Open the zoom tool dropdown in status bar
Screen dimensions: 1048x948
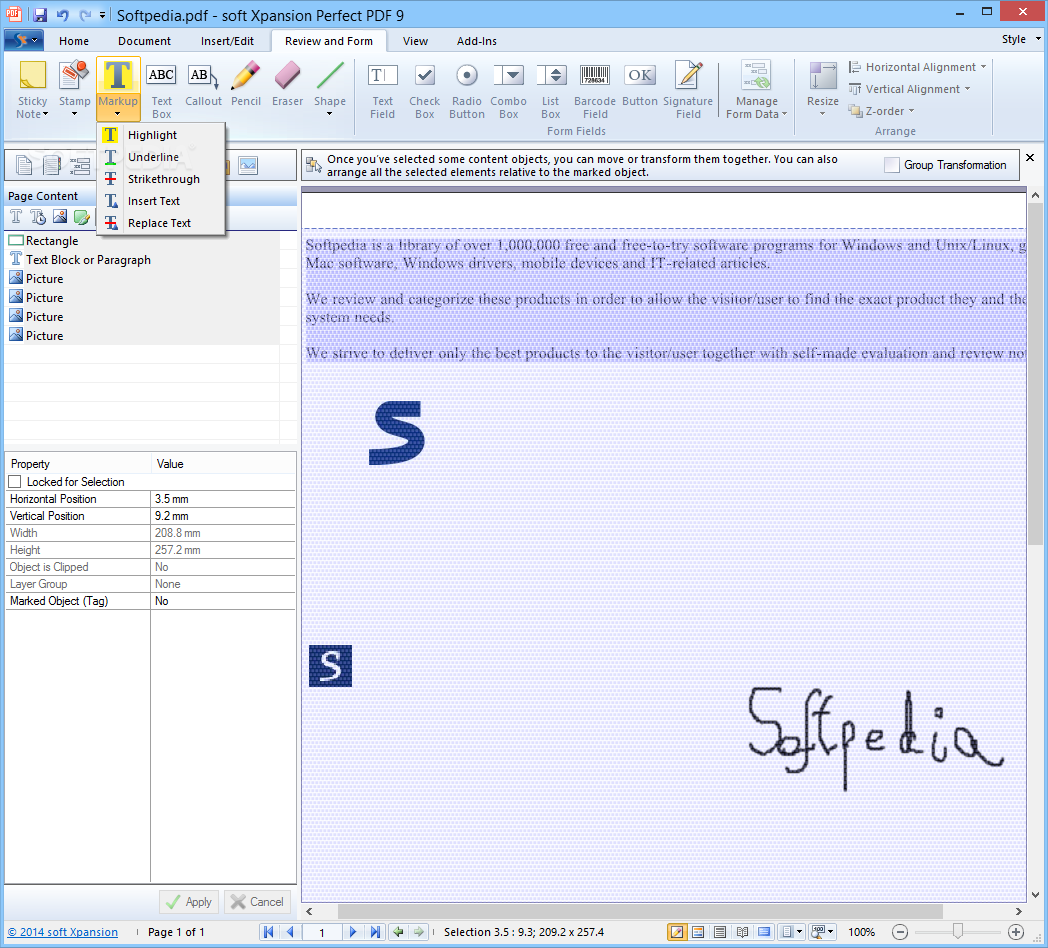(831, 931)
